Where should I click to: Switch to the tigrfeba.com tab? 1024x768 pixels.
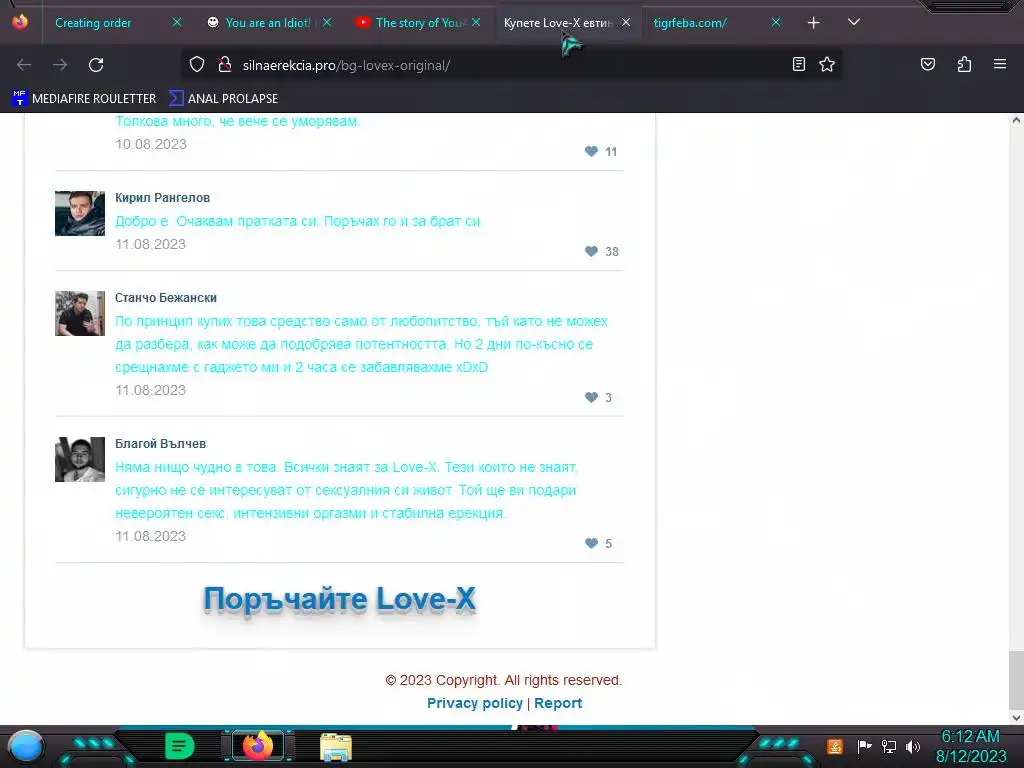tap(690, 23)
